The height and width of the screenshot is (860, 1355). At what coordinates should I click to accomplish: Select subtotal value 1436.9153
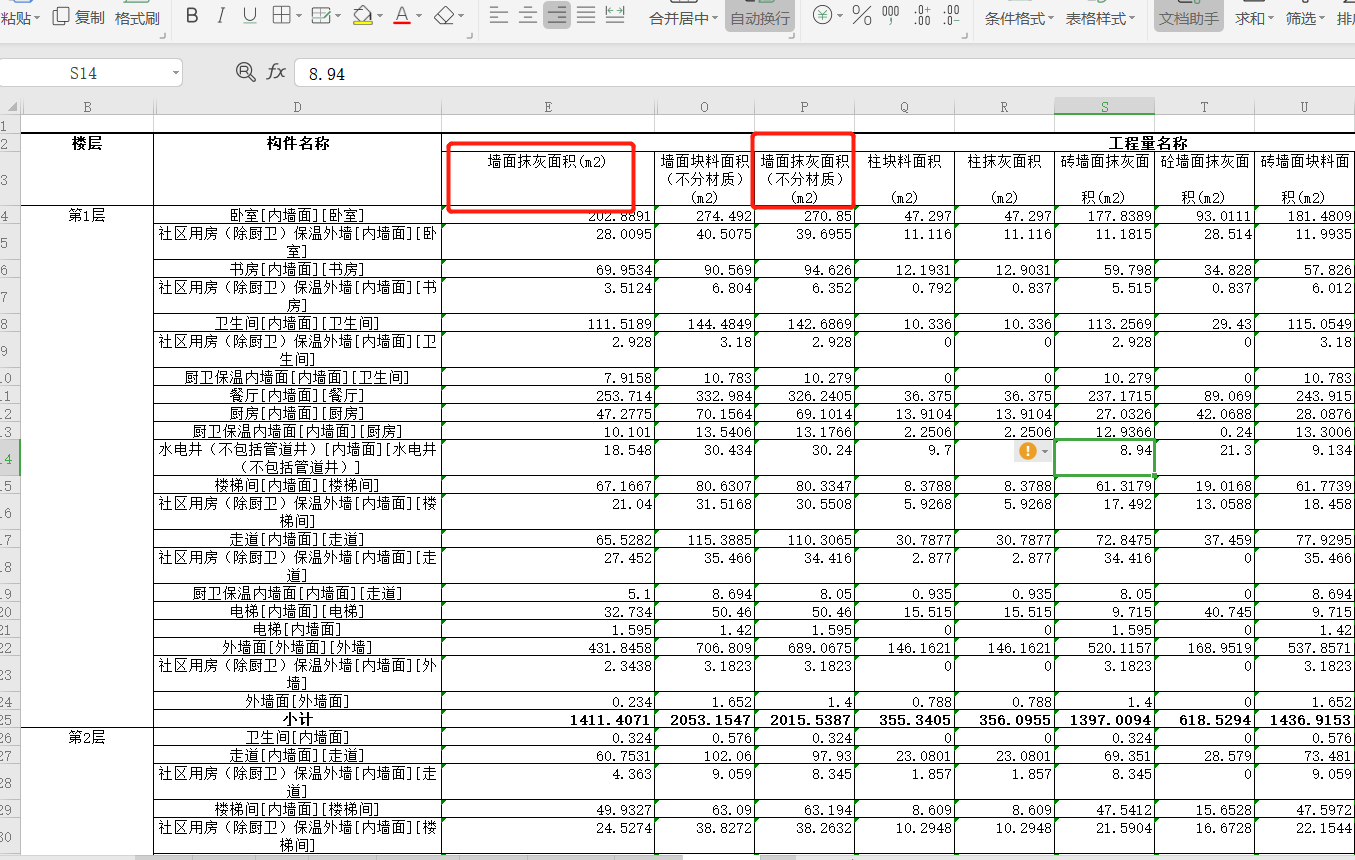tap(1304, 719)
